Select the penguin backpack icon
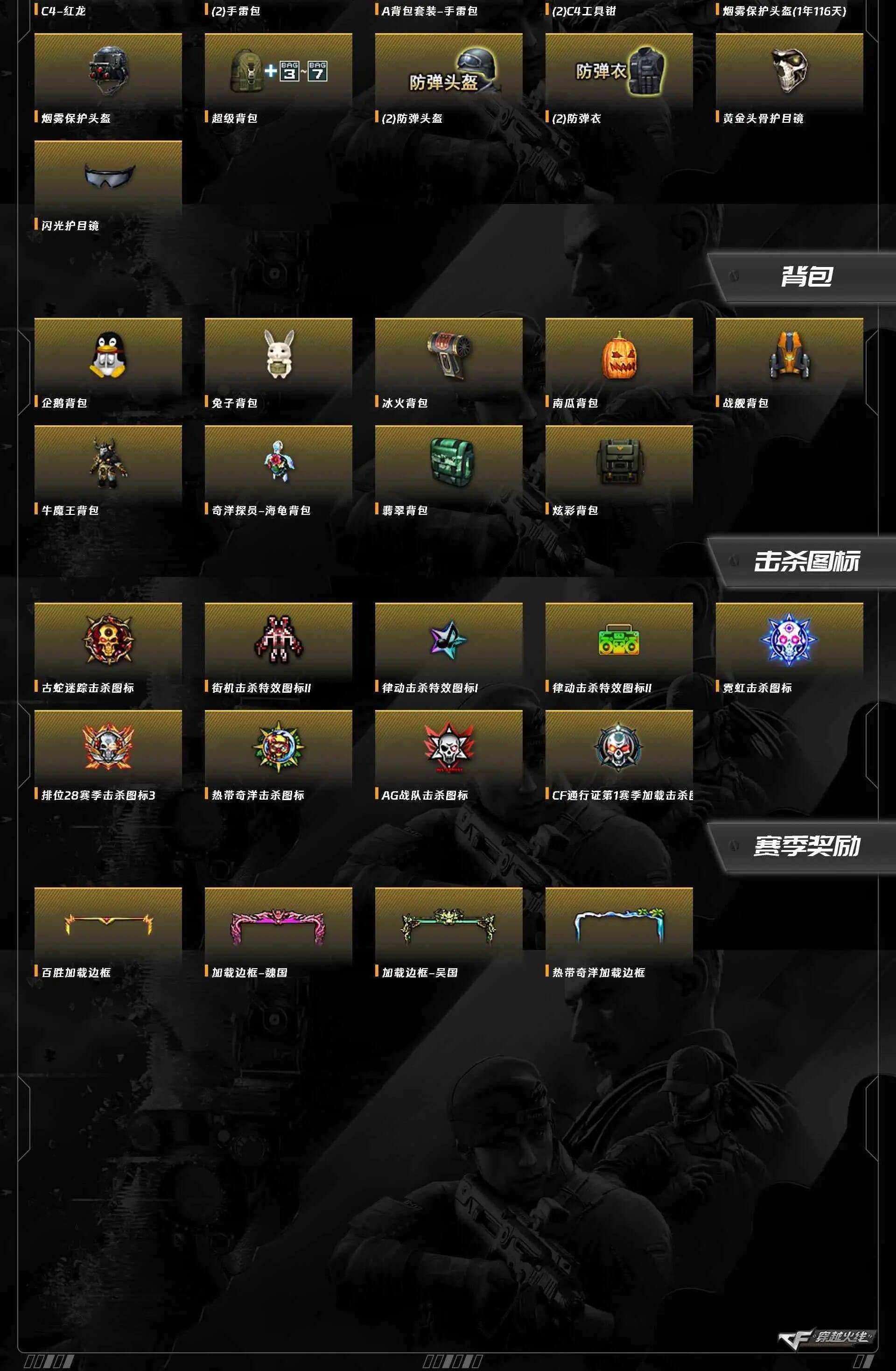The width and height of the screenshot is (896, 1371). click(x=108, y=355)
